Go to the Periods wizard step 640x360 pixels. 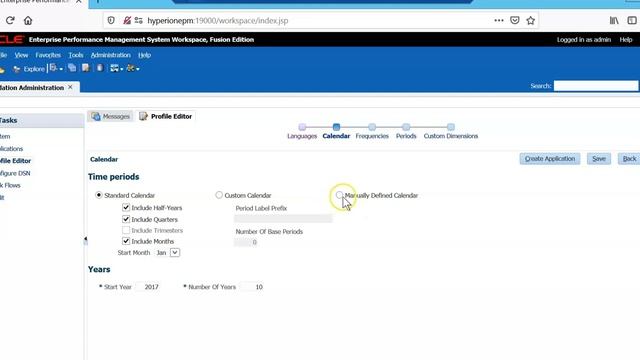click(406, 132)
